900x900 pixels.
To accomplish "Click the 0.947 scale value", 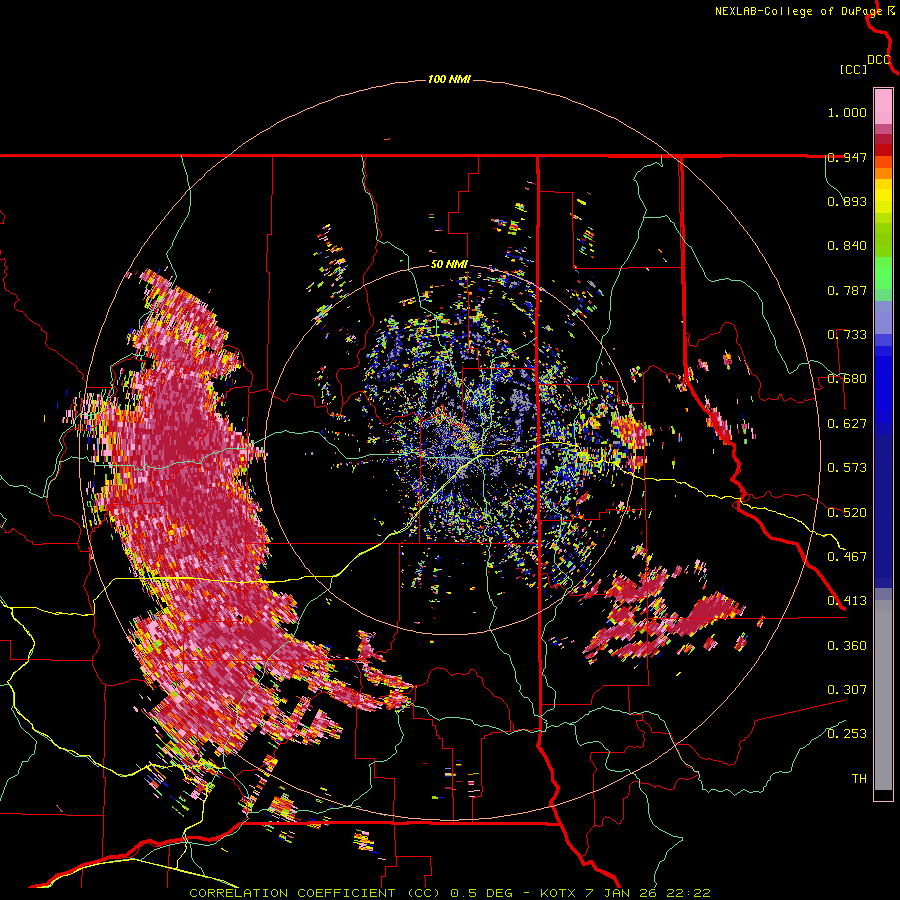I will pos(847,157).
